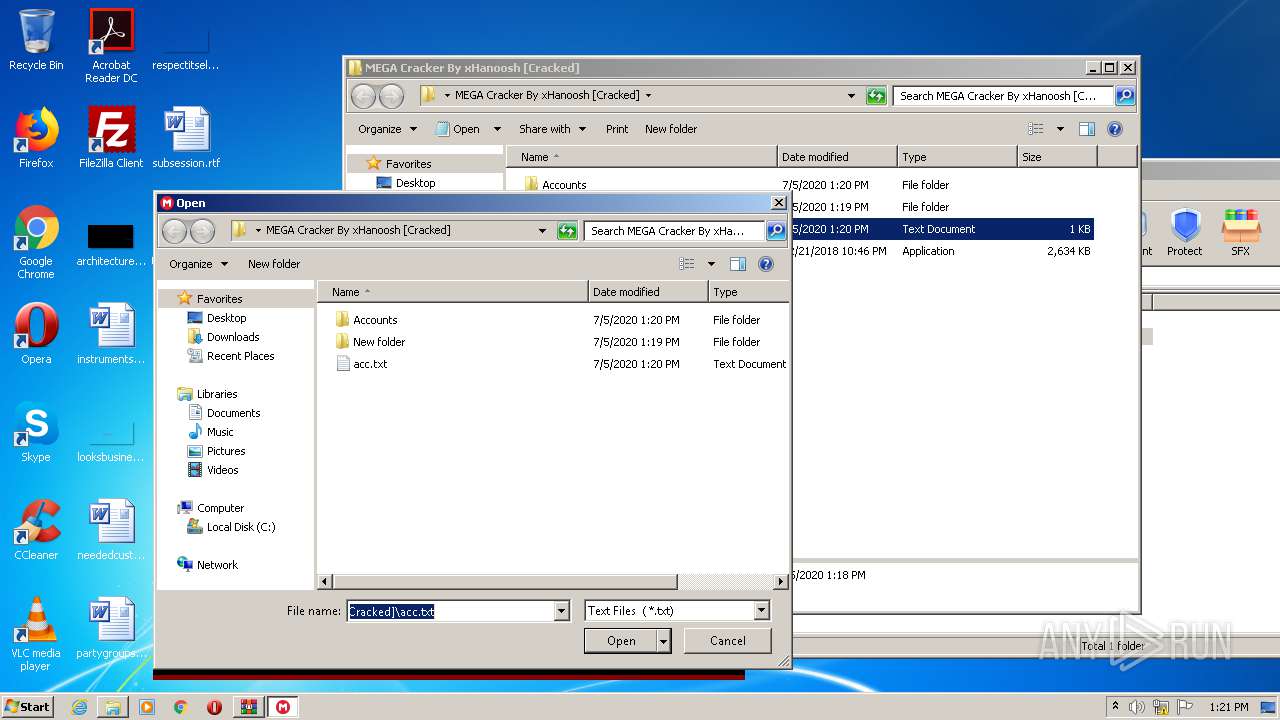Image resolution: width=1280 pixels, height=720 pixels.
Task: Click Open in Explorer toolbar
Action: pyautogui.click(x=458, y=129)
